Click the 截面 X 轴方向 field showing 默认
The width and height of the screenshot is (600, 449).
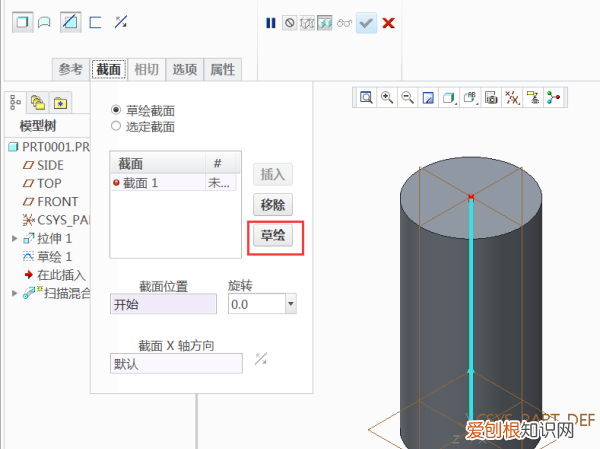[x=176, y=363]
